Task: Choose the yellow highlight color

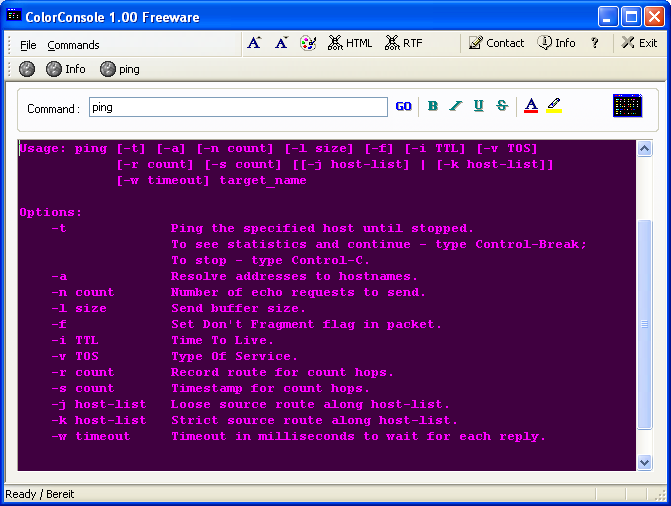Action: tap(554, 106)
